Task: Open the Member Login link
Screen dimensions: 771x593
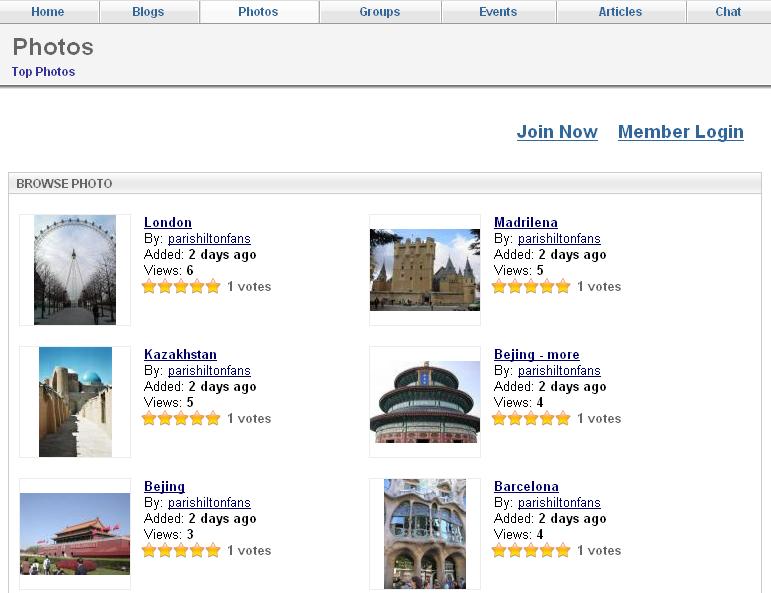Action: click(x=681, y=132)
